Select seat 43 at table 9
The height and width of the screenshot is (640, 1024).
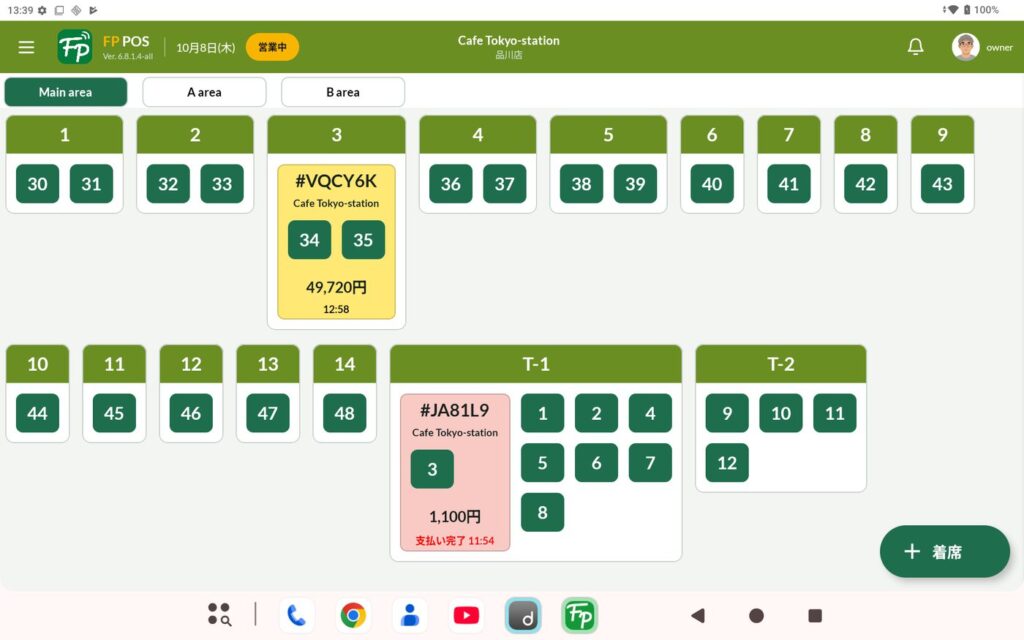(x=942, y=184)
